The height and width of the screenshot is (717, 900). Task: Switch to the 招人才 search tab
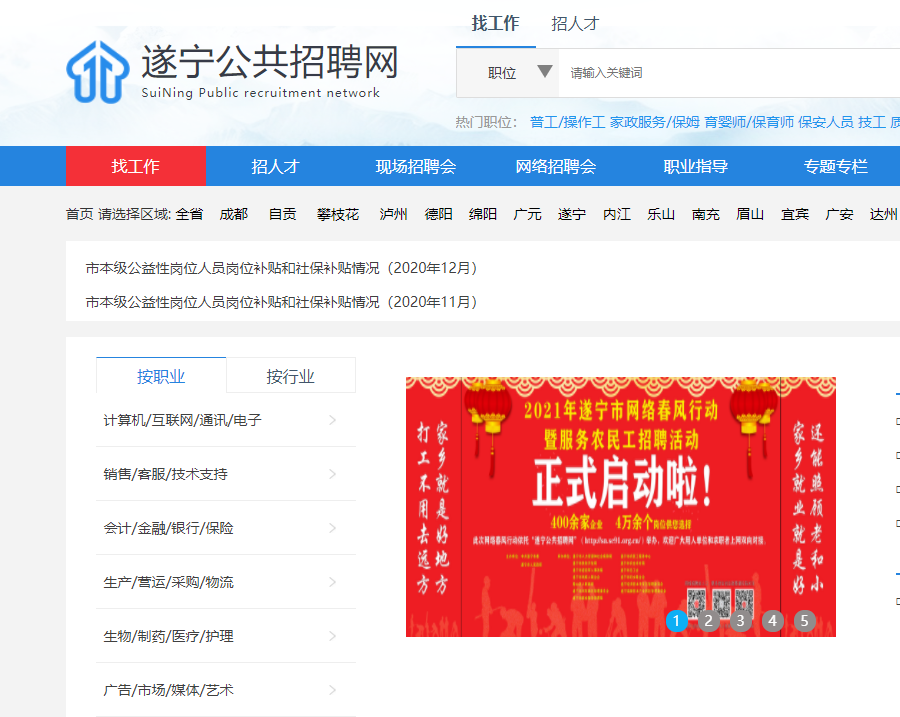(575, 24)
